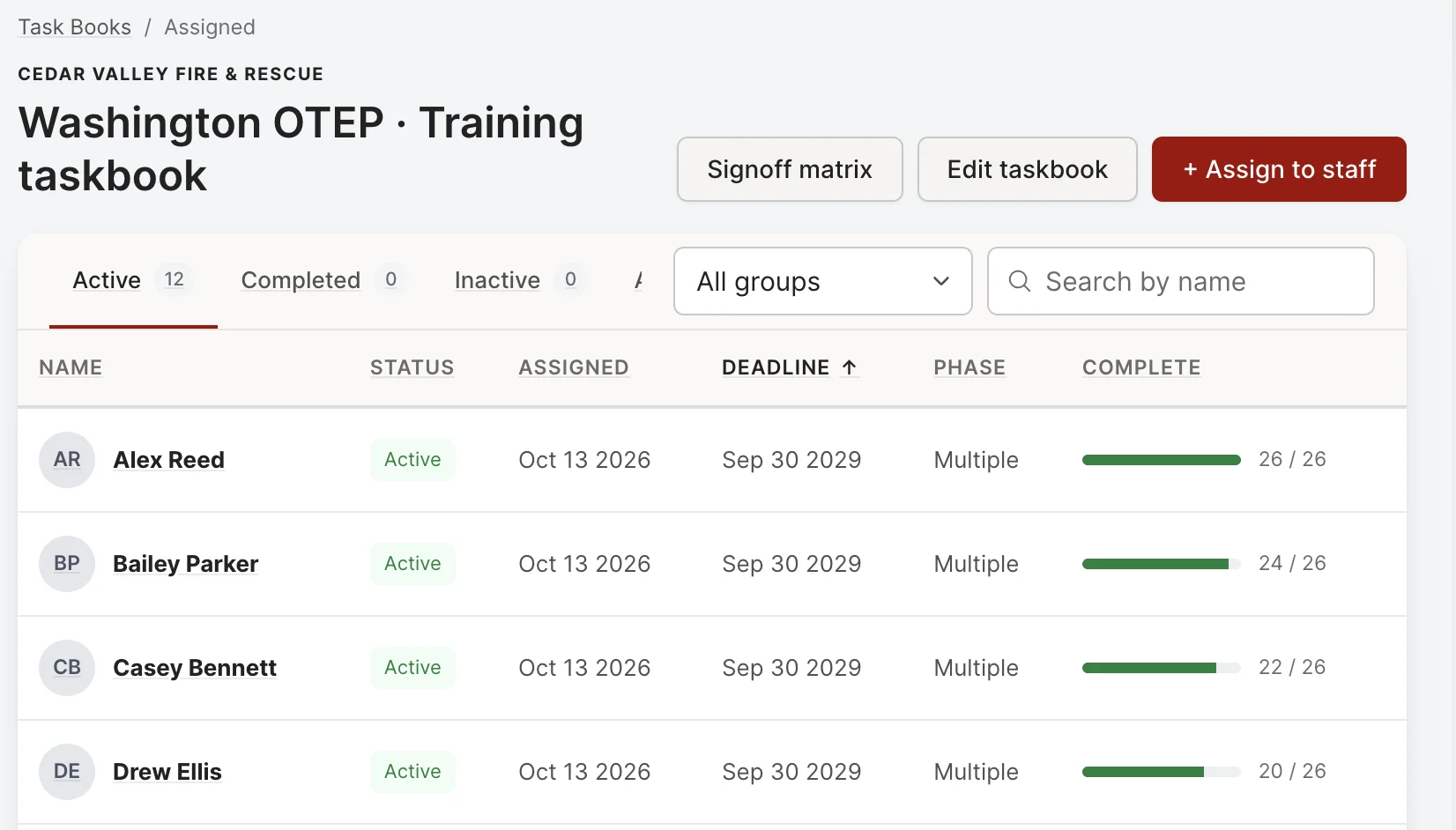
Task: Click Multiple phase in Drew Ellis's row
Action: pos(976,772)
